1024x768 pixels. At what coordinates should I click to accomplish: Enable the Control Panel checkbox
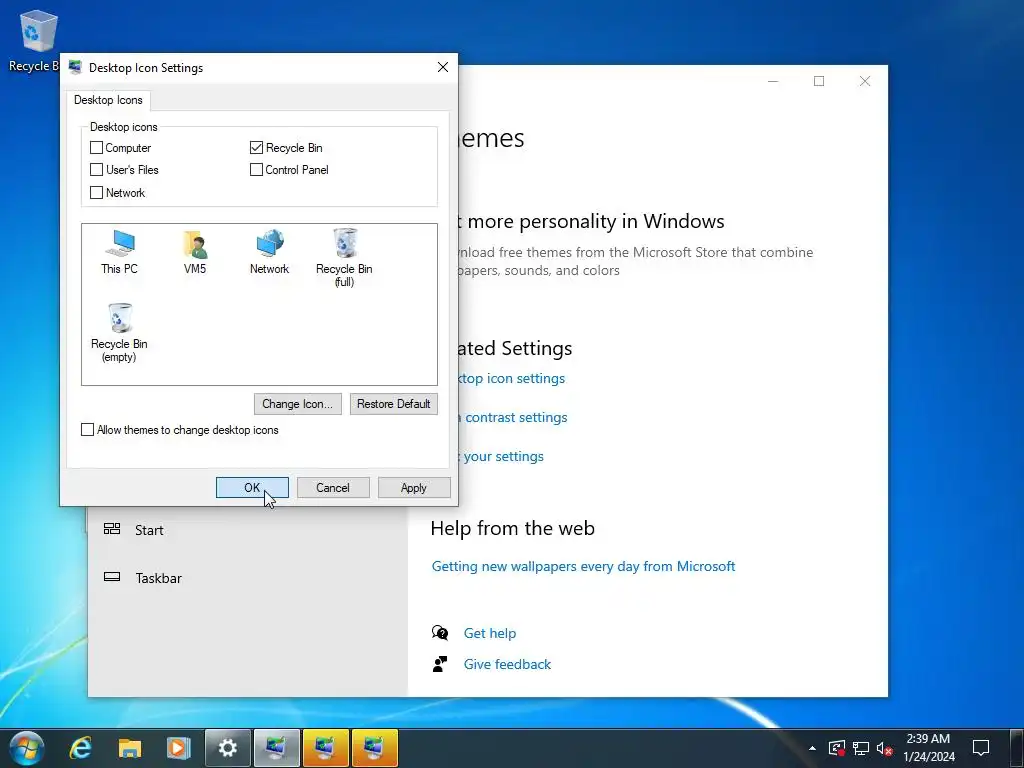tap(256, 170)
